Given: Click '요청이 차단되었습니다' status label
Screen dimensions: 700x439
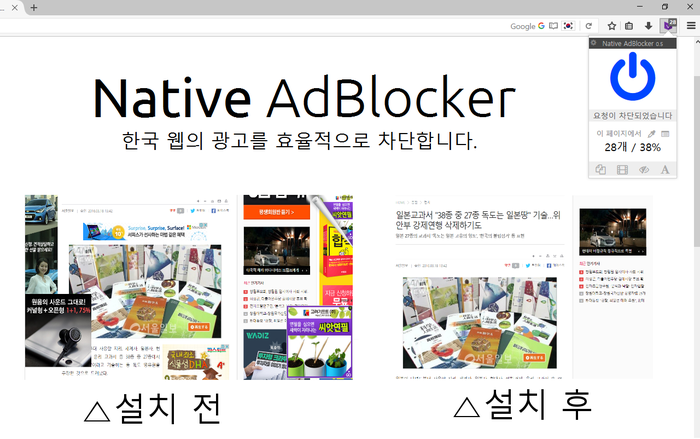Looking at the screenshot, I should point(633,116).
